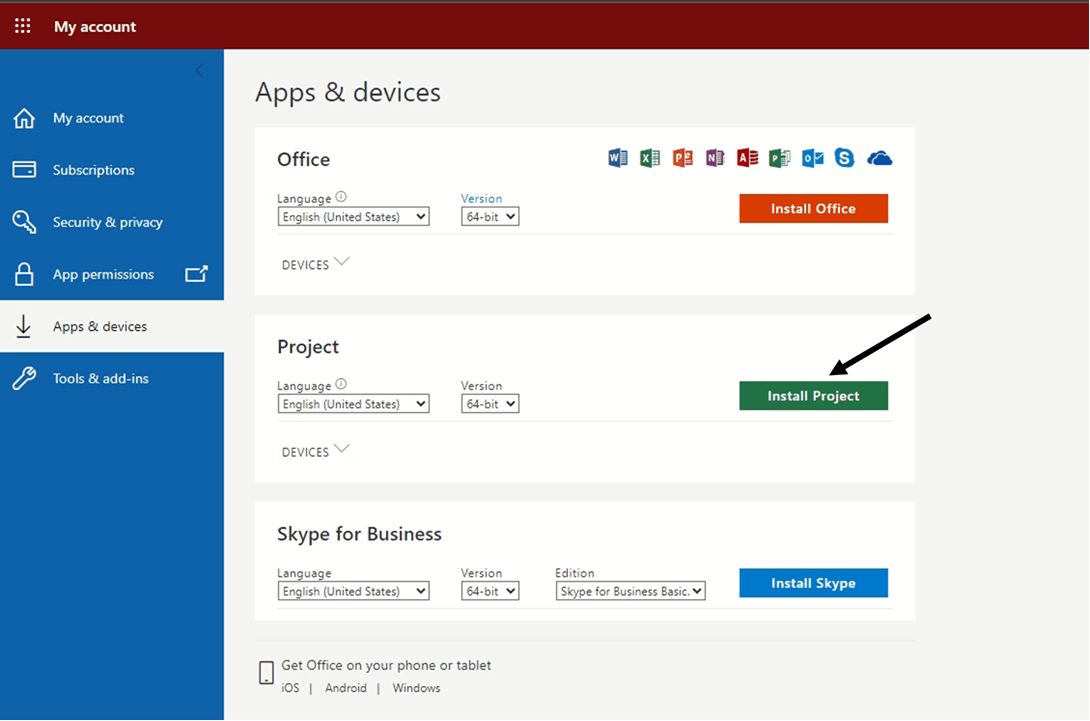Click the Apps & devices page heading

tap(348, 92)
